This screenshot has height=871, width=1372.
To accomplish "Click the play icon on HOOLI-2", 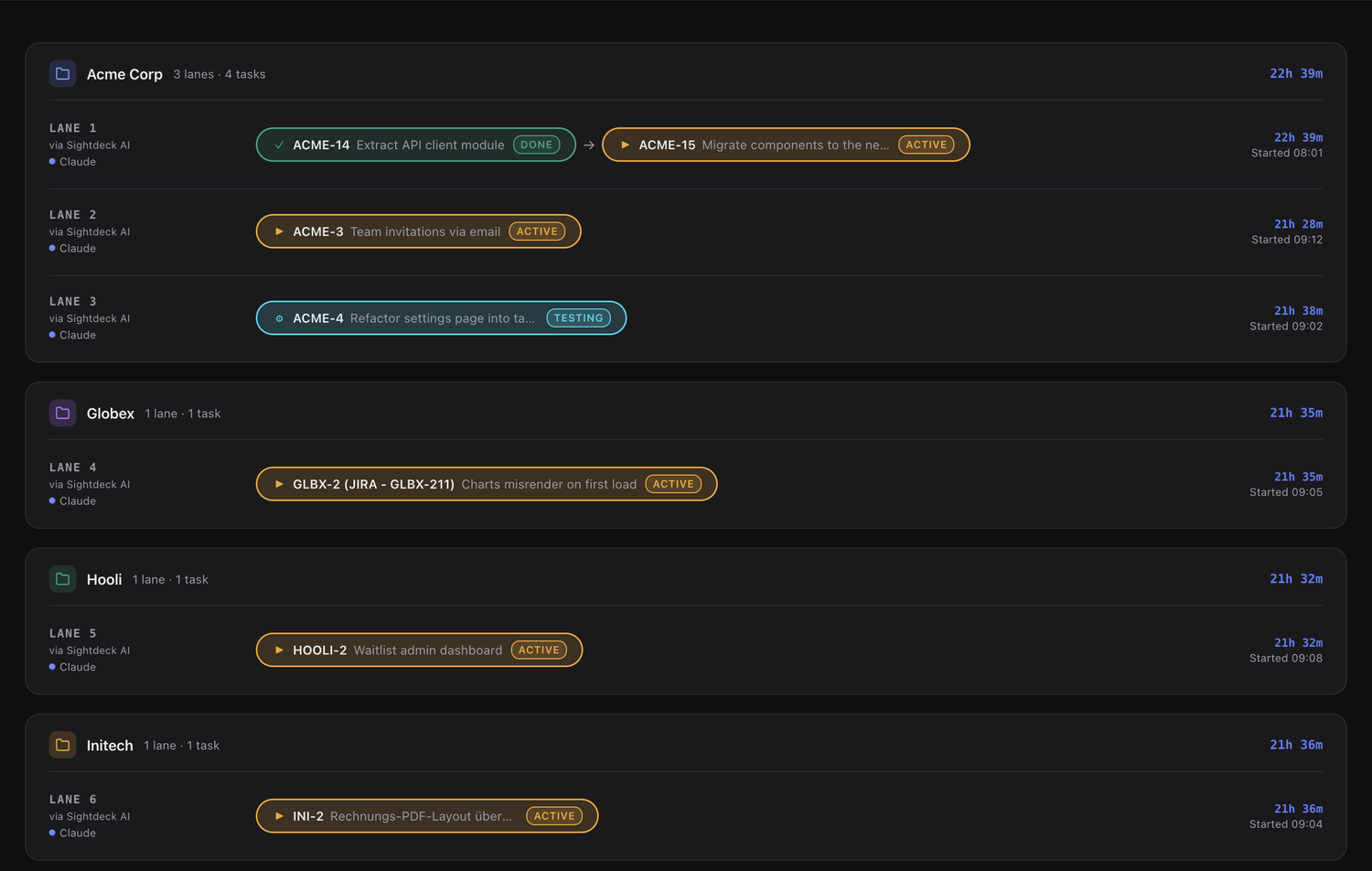I will (279, 651).
